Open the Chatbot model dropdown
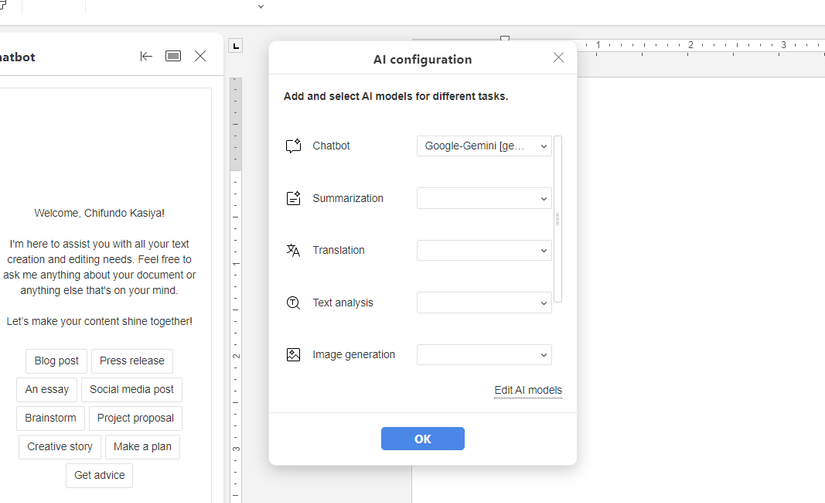This screenshot has height=503, width=825. [484, 146]
